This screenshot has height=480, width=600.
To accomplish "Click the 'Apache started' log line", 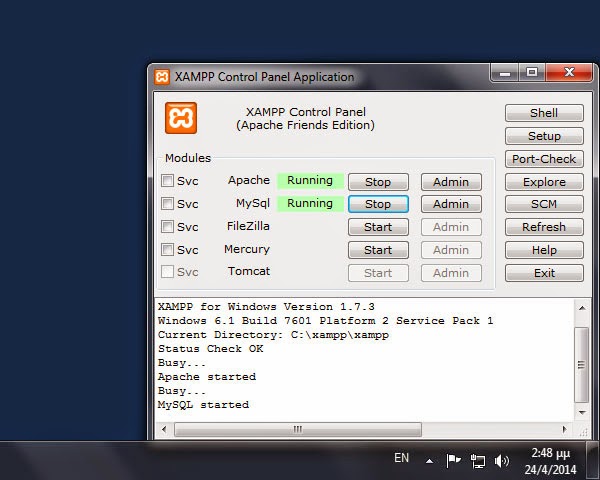I will (x=207, y=377).
